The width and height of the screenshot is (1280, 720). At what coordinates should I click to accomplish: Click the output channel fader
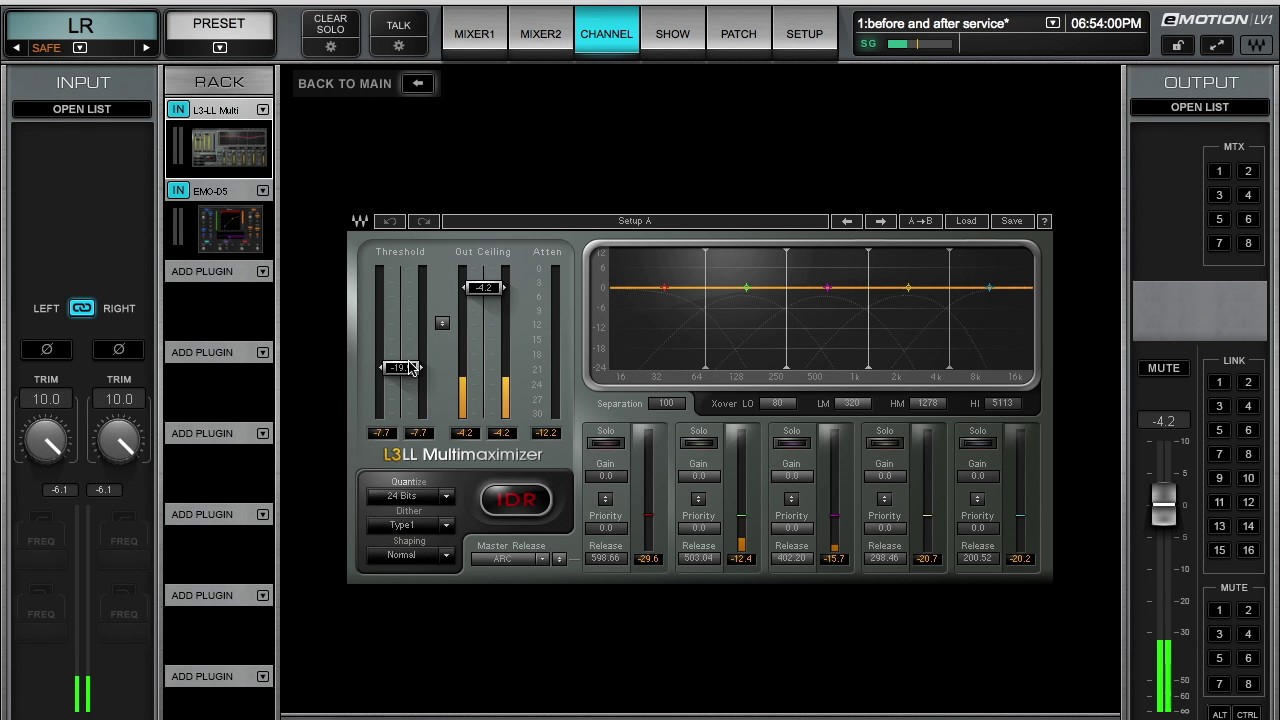[x=1163, y=504]
